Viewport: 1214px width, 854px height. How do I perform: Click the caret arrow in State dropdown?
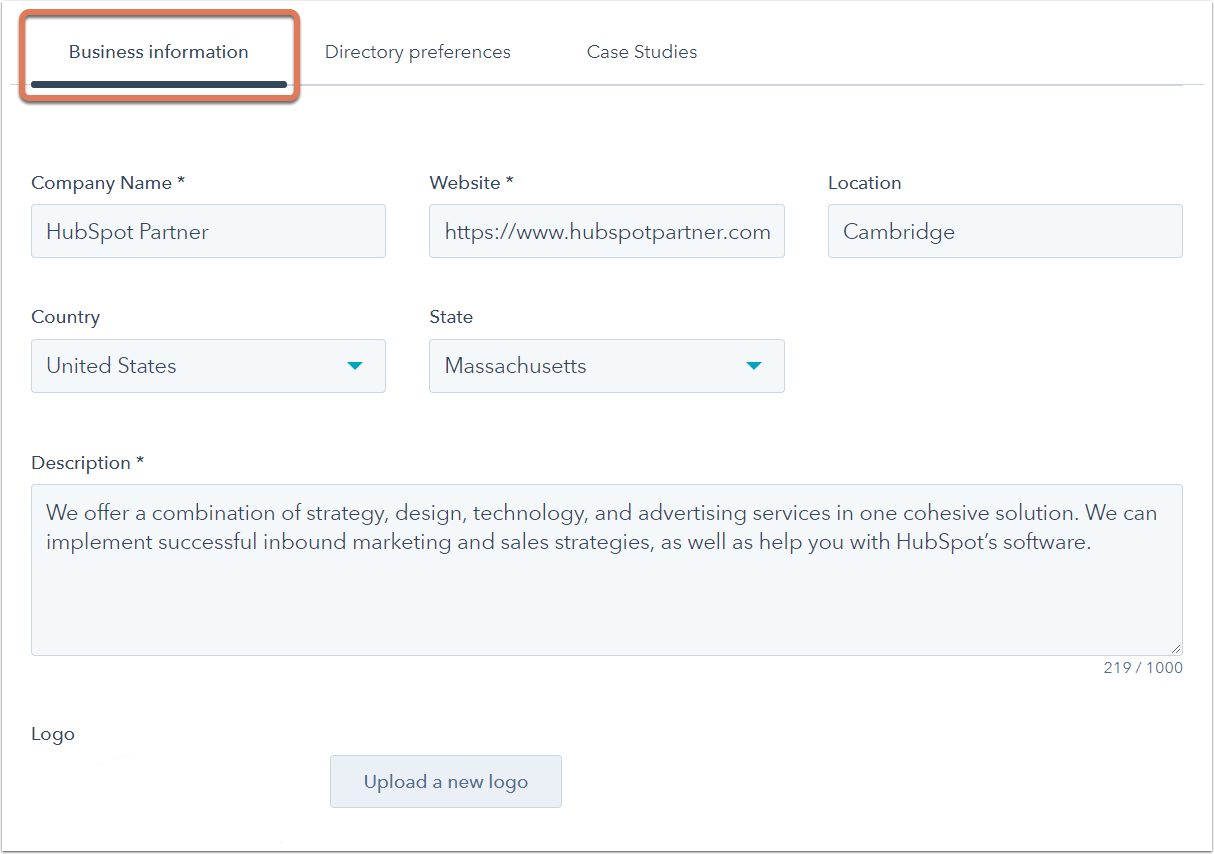tap(754, 366)
